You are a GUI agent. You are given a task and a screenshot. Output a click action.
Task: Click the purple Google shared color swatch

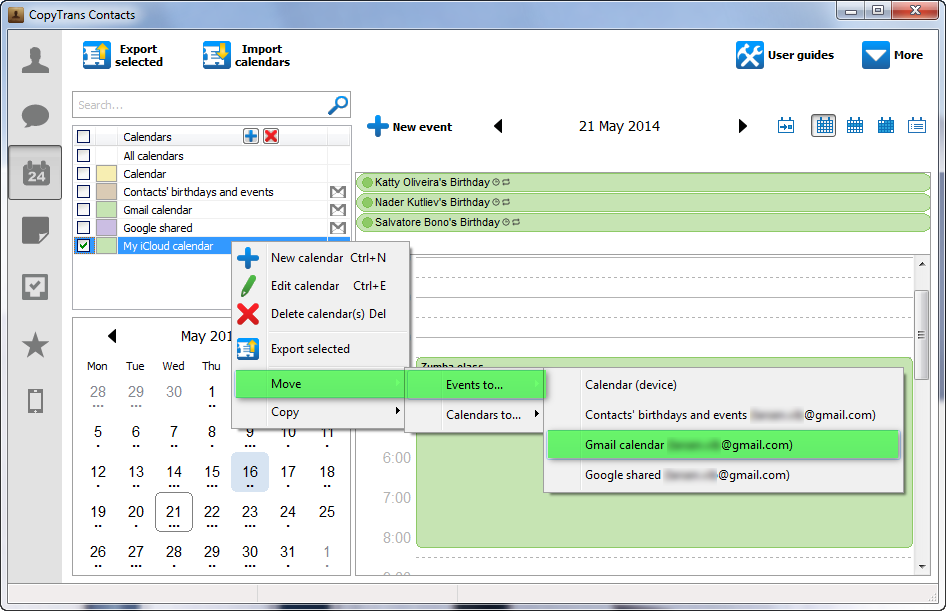click(106, 228)
